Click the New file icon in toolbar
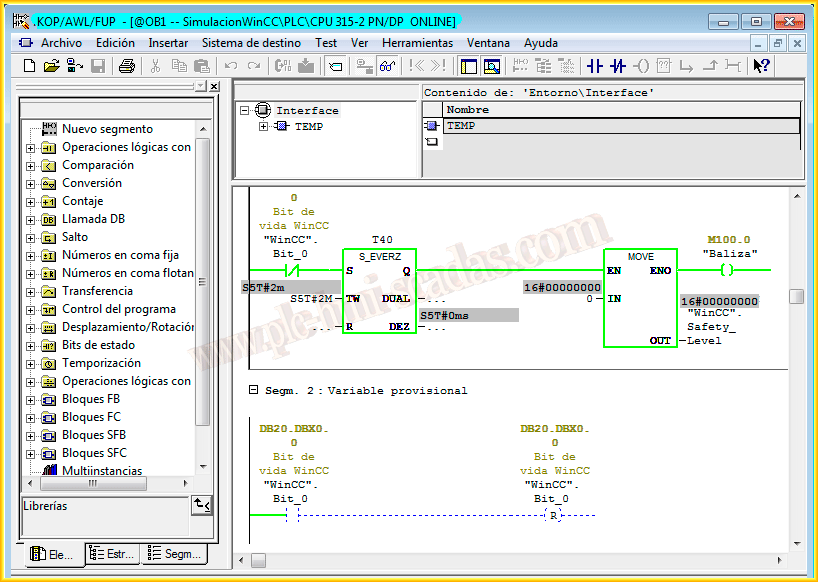Screen dimensions: 818x582 (29, 66)
